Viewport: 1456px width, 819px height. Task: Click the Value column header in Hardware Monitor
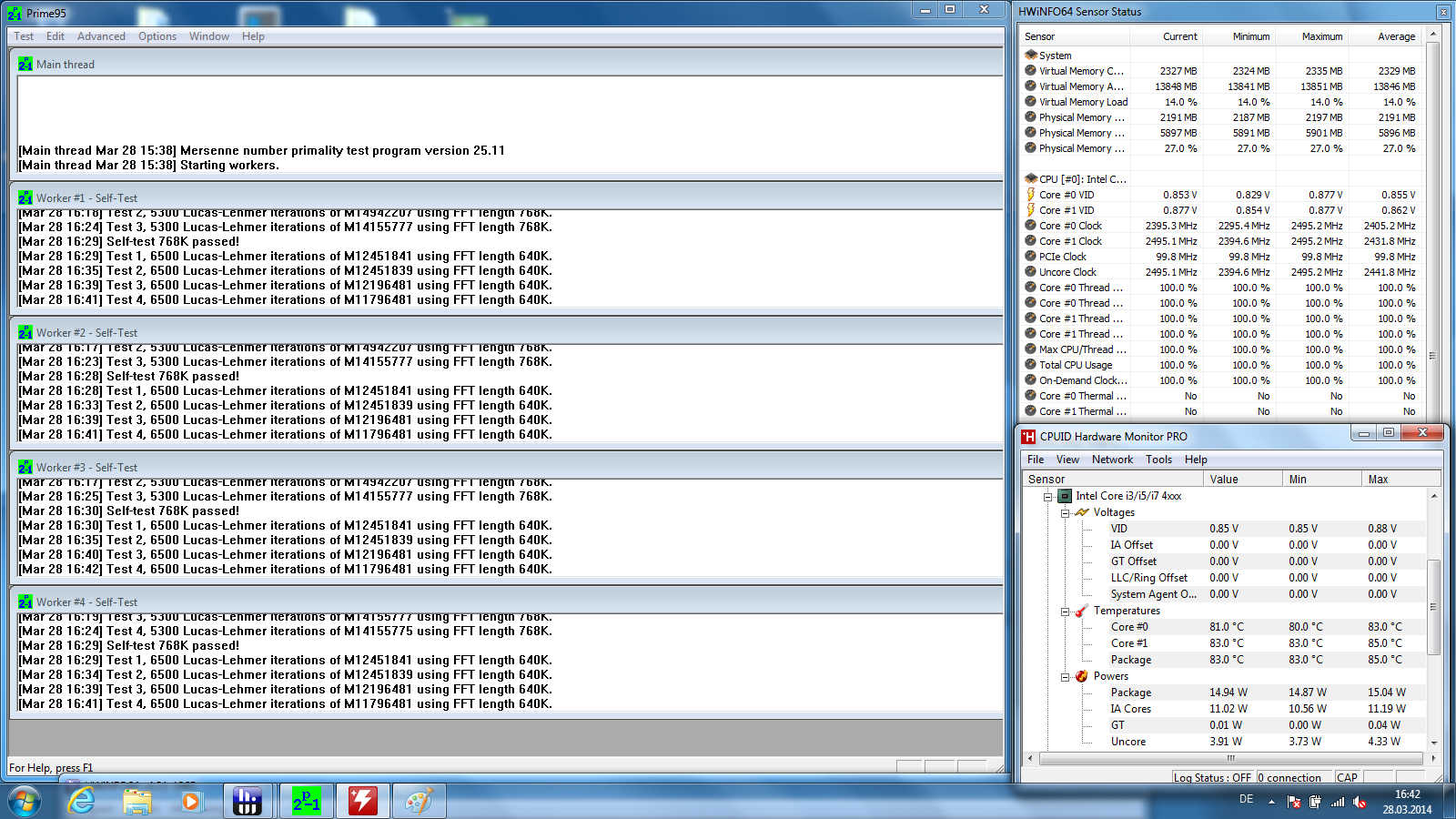[1243, 480]
